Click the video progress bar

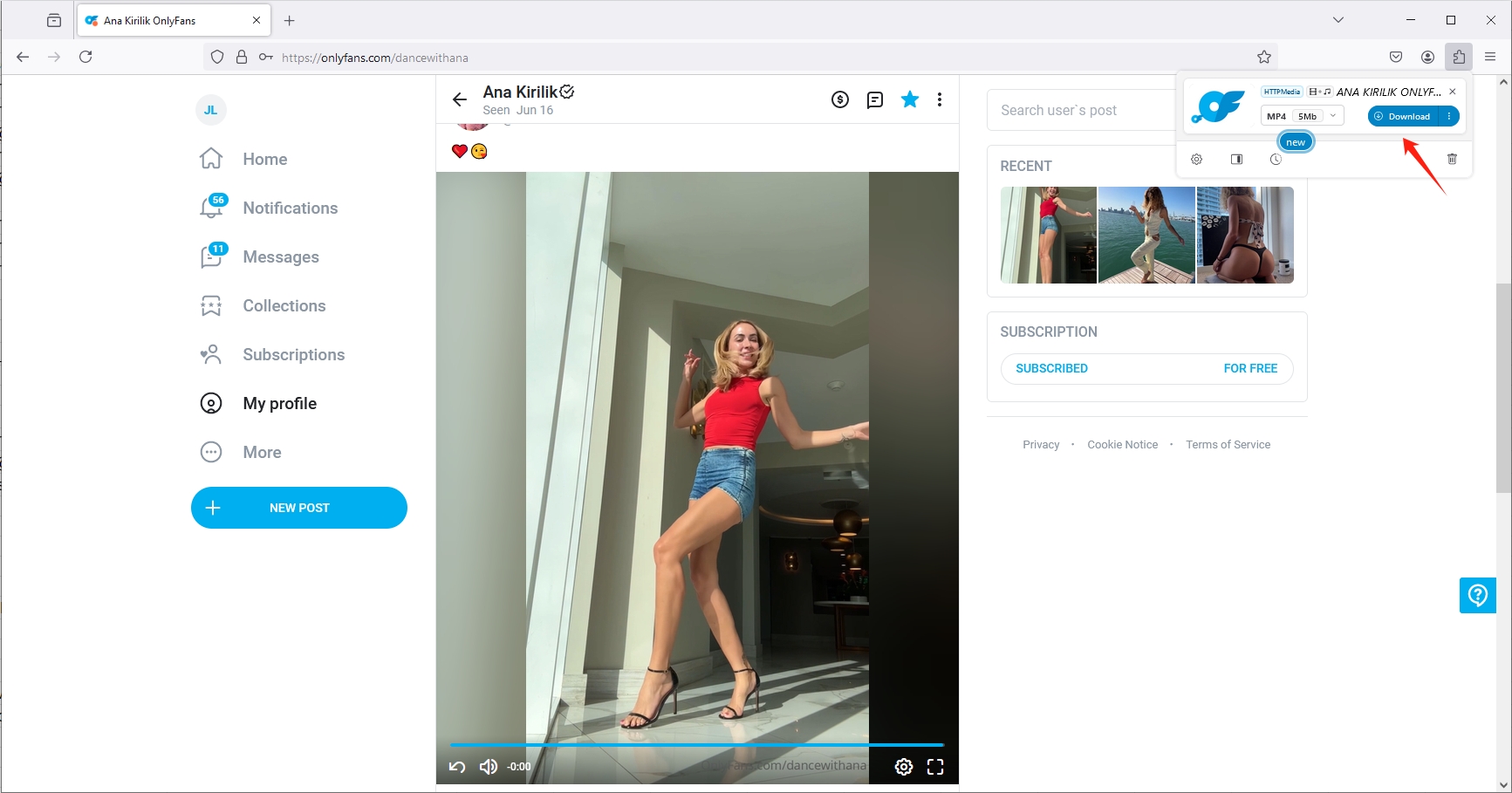tap(696, 745)
